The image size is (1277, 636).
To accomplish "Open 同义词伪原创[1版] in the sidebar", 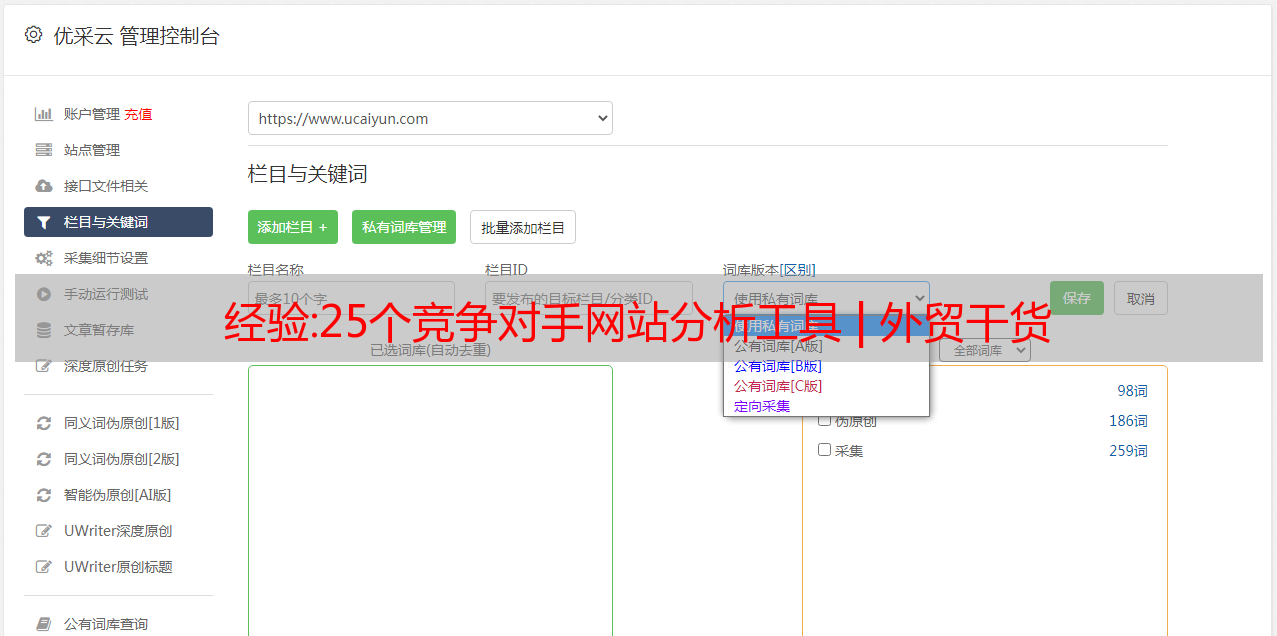I will pos(122,423).
